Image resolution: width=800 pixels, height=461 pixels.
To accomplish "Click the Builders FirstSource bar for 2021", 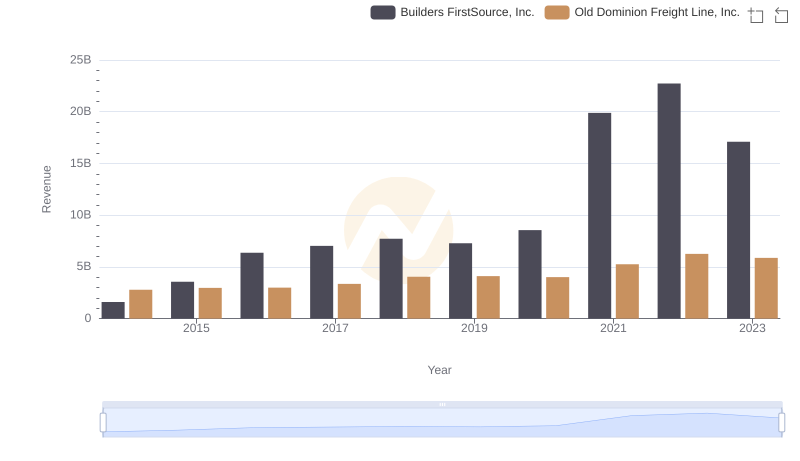I will coord(599,216).
